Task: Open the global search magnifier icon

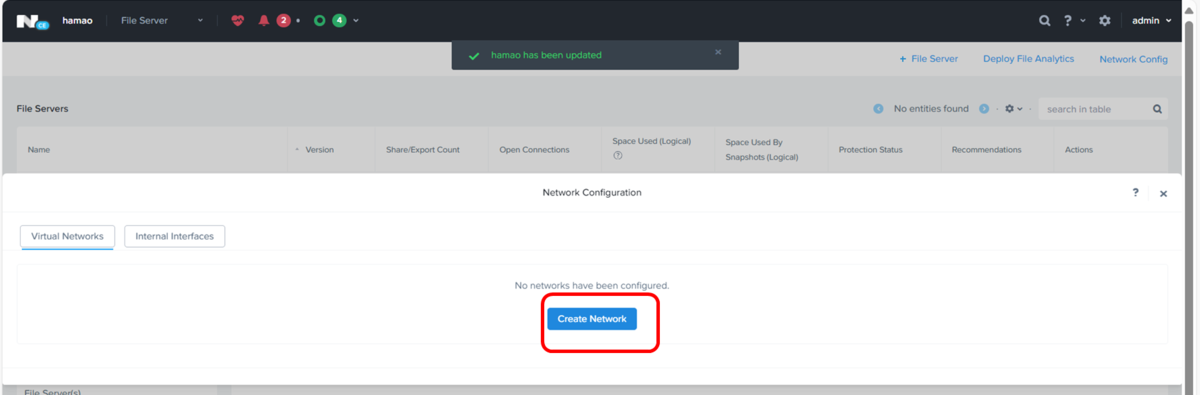Action: (1045, 20)
